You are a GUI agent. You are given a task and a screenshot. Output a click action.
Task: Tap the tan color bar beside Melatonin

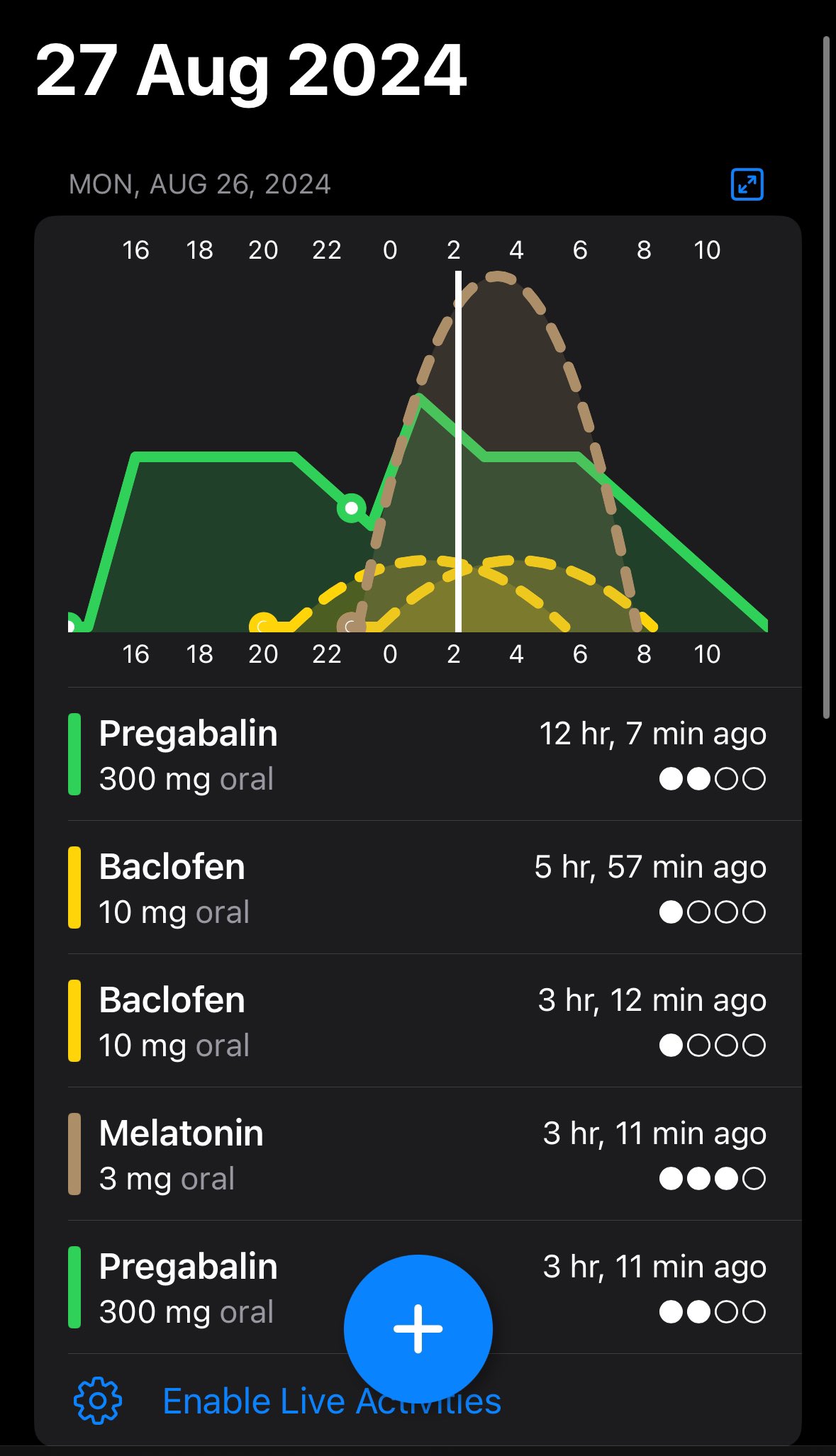tap(74, 1154)
